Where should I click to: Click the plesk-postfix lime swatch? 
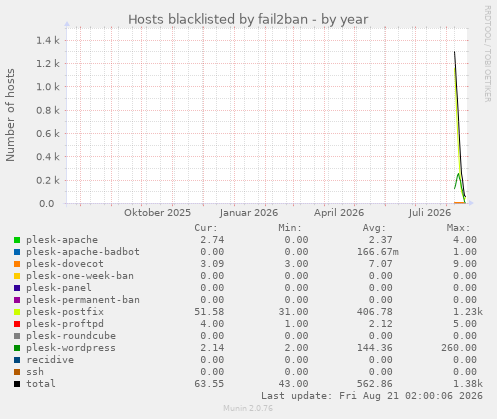click(17, 312)
